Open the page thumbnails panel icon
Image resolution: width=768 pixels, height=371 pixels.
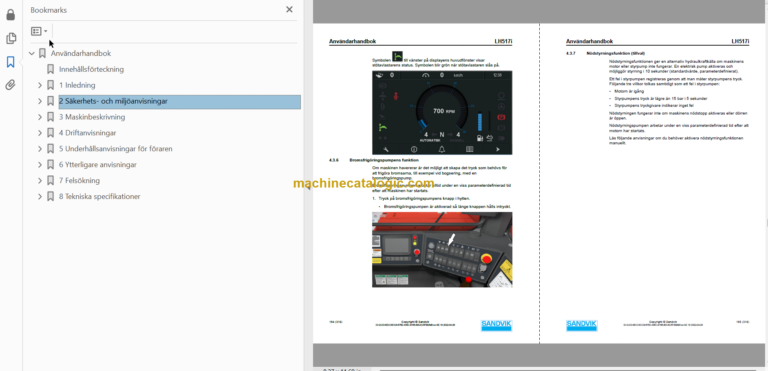pos(10,38)
